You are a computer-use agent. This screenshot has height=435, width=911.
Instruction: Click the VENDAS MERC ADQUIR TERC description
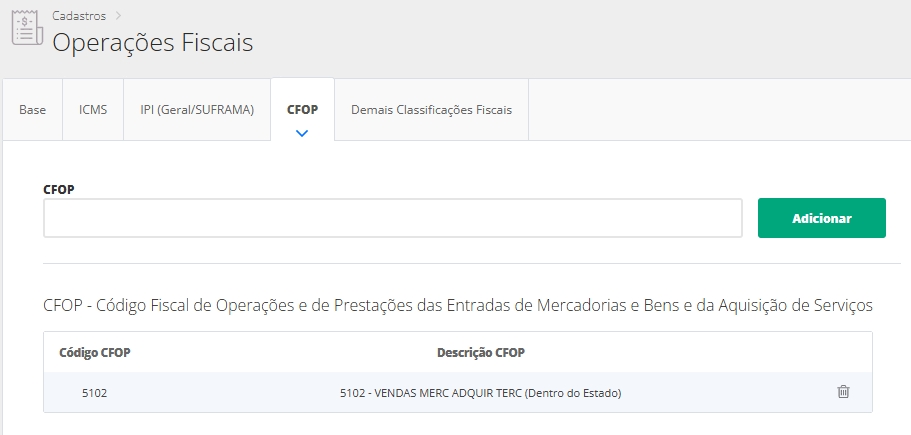480,393
